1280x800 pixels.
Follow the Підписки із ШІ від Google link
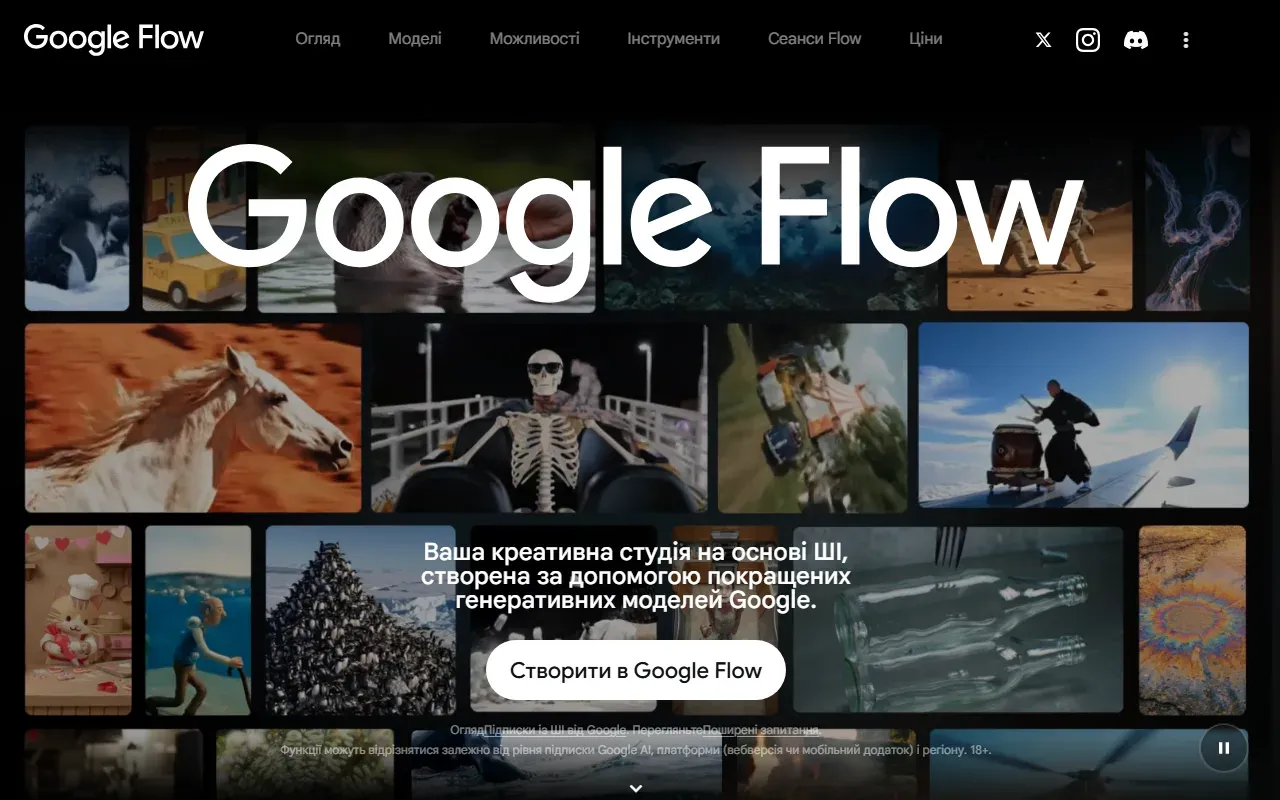pyautogui.click(x=555, y=730)
